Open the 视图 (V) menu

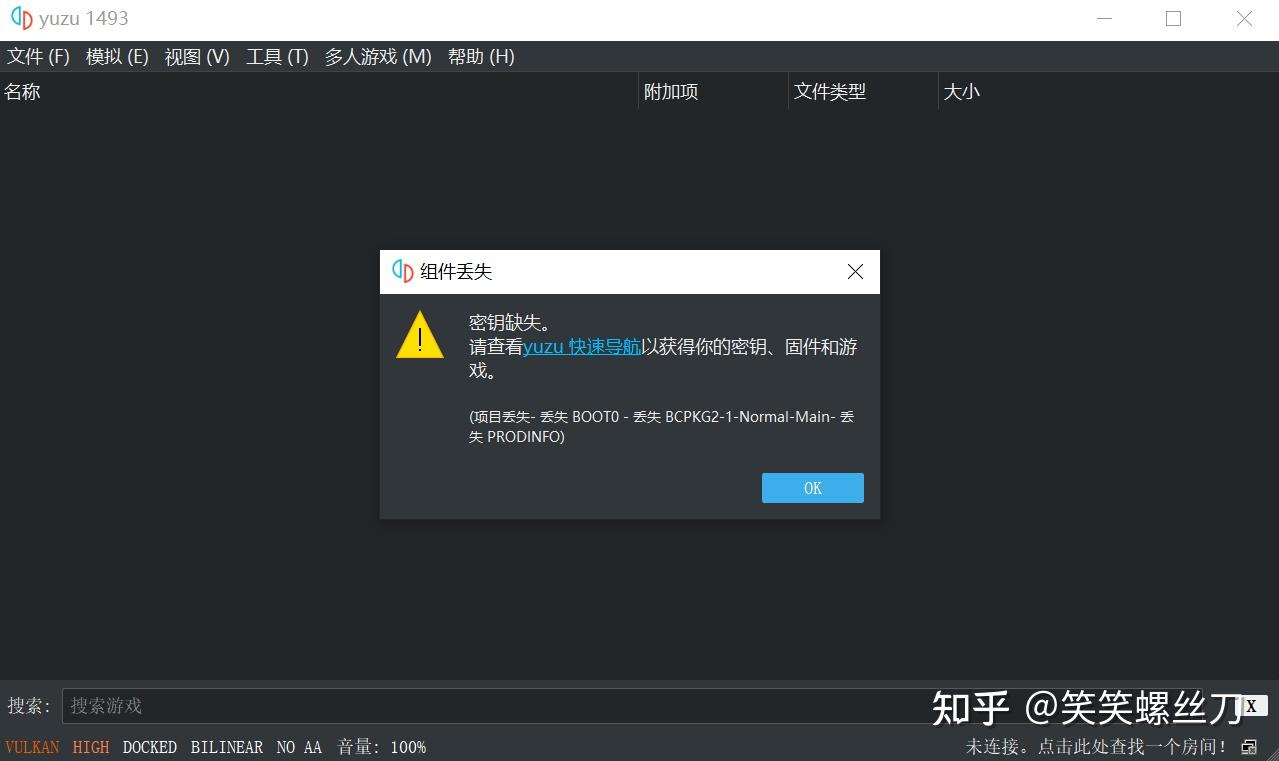coord(197,57)
